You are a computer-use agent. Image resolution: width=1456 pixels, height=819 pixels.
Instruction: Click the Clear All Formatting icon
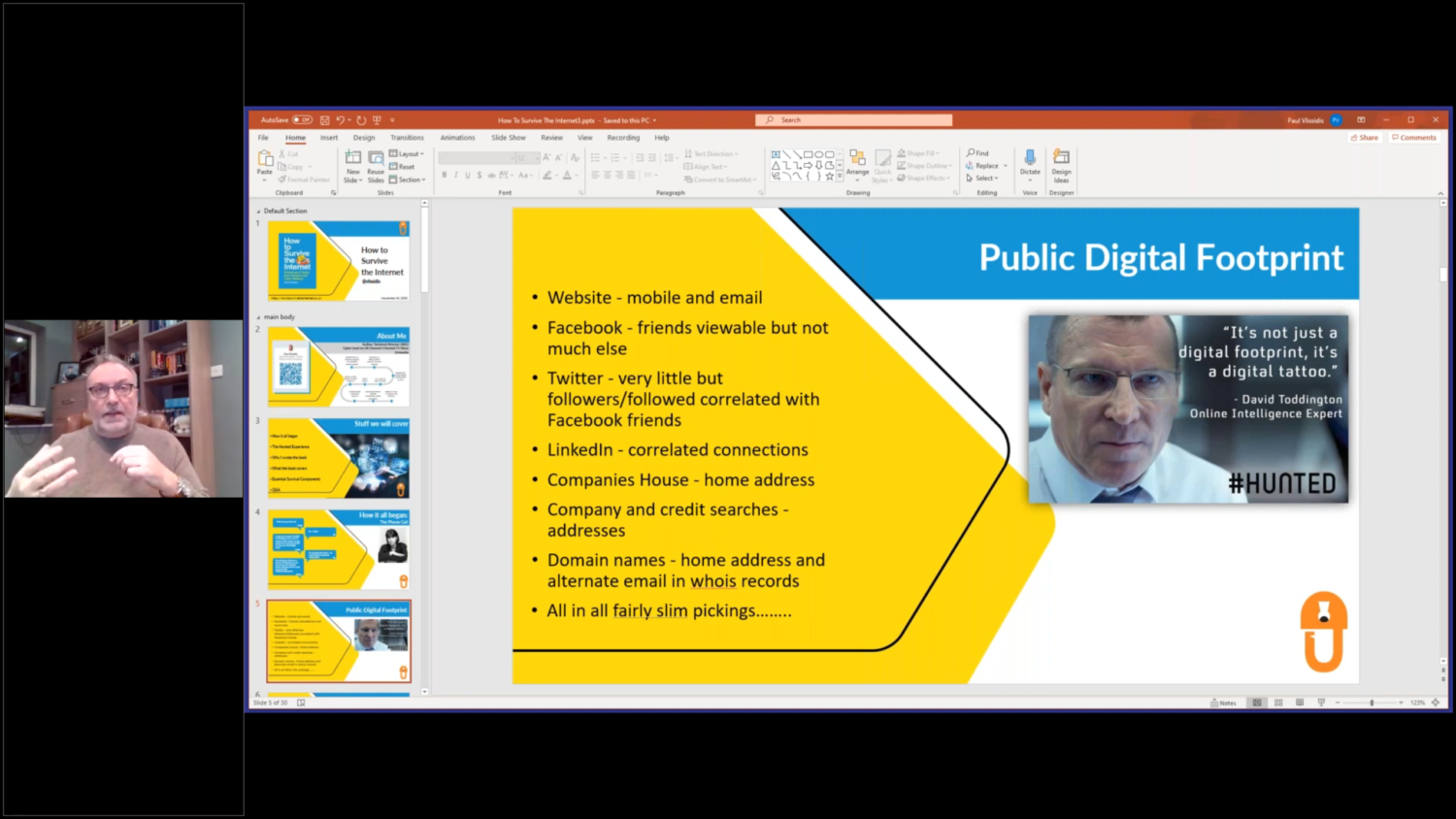[x=575, y=157]
